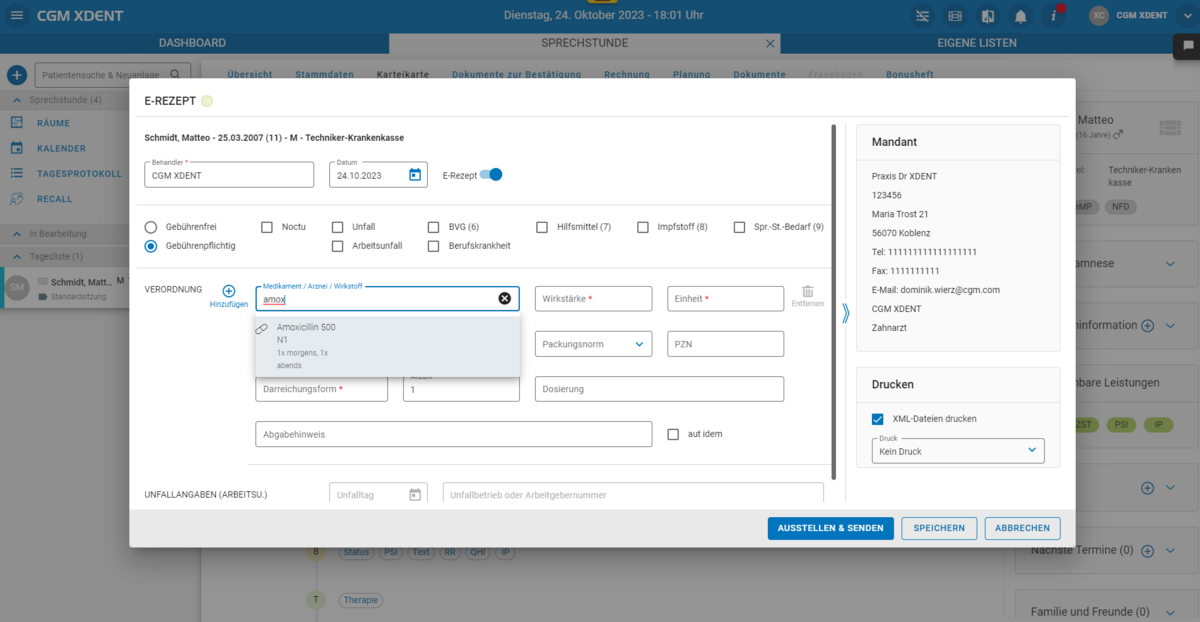Select the Gebührenfrei radio button
Screen dimensions: 1200x622
151,227
